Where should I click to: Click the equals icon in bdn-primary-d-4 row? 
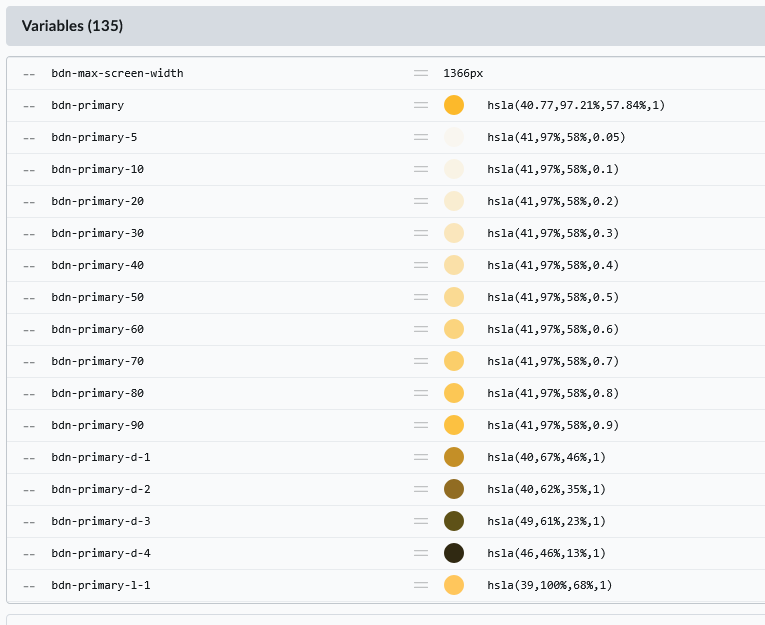pyautogui.click(x=421, y=553)
